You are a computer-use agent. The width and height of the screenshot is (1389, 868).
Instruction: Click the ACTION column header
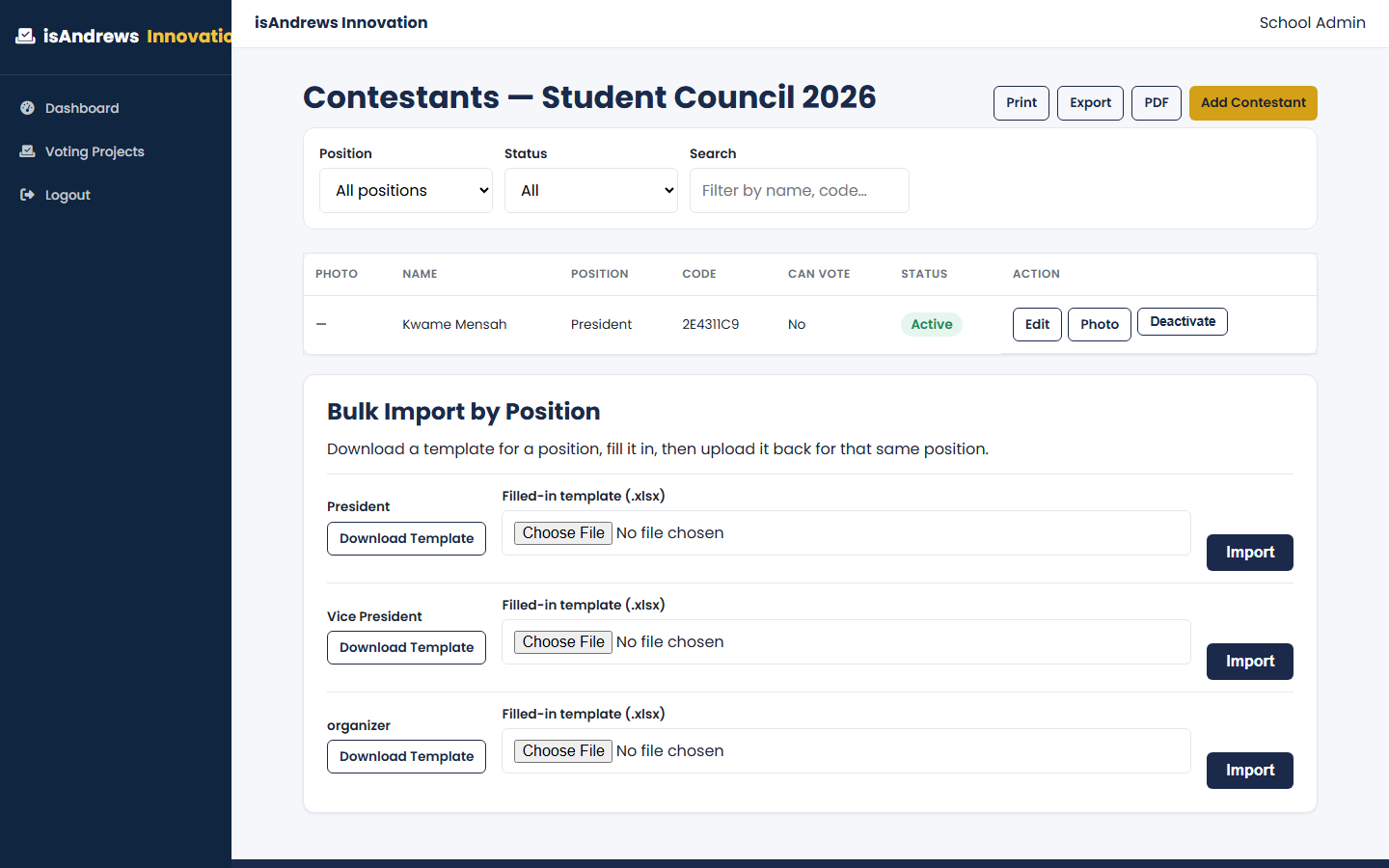[1036, 274]
